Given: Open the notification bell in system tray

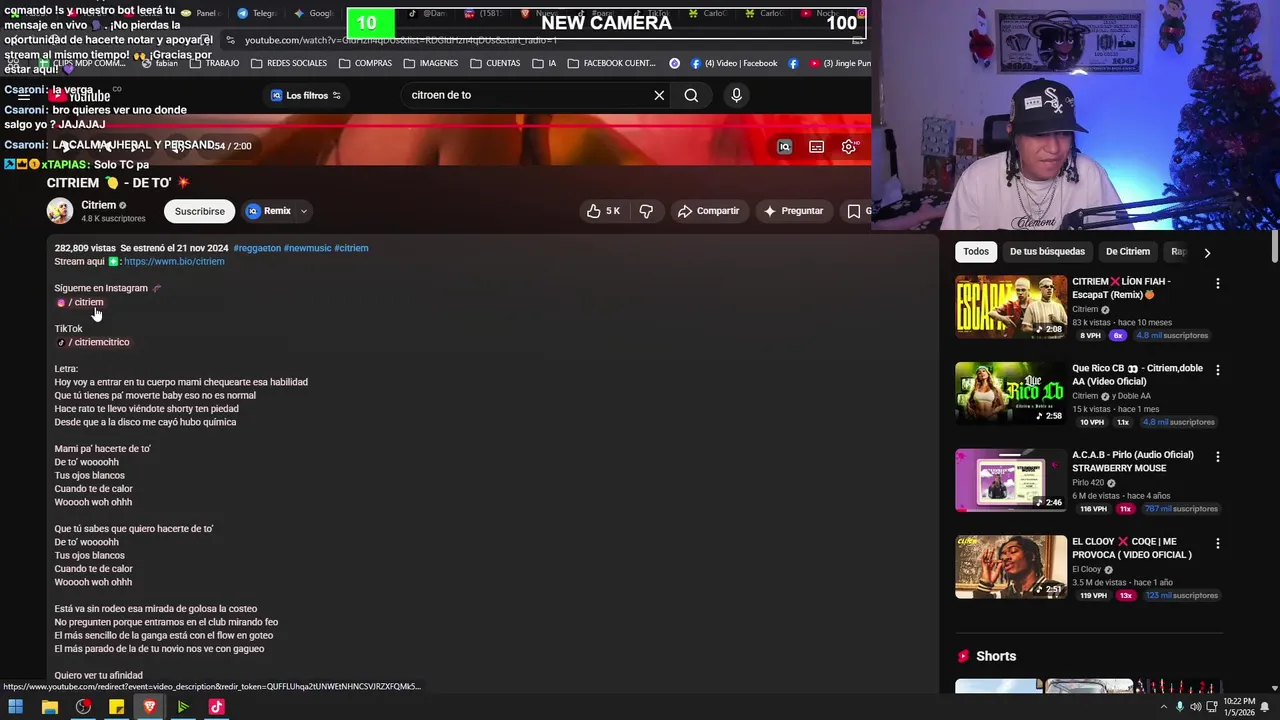Looking at the screenshot, I should 1265,707.
